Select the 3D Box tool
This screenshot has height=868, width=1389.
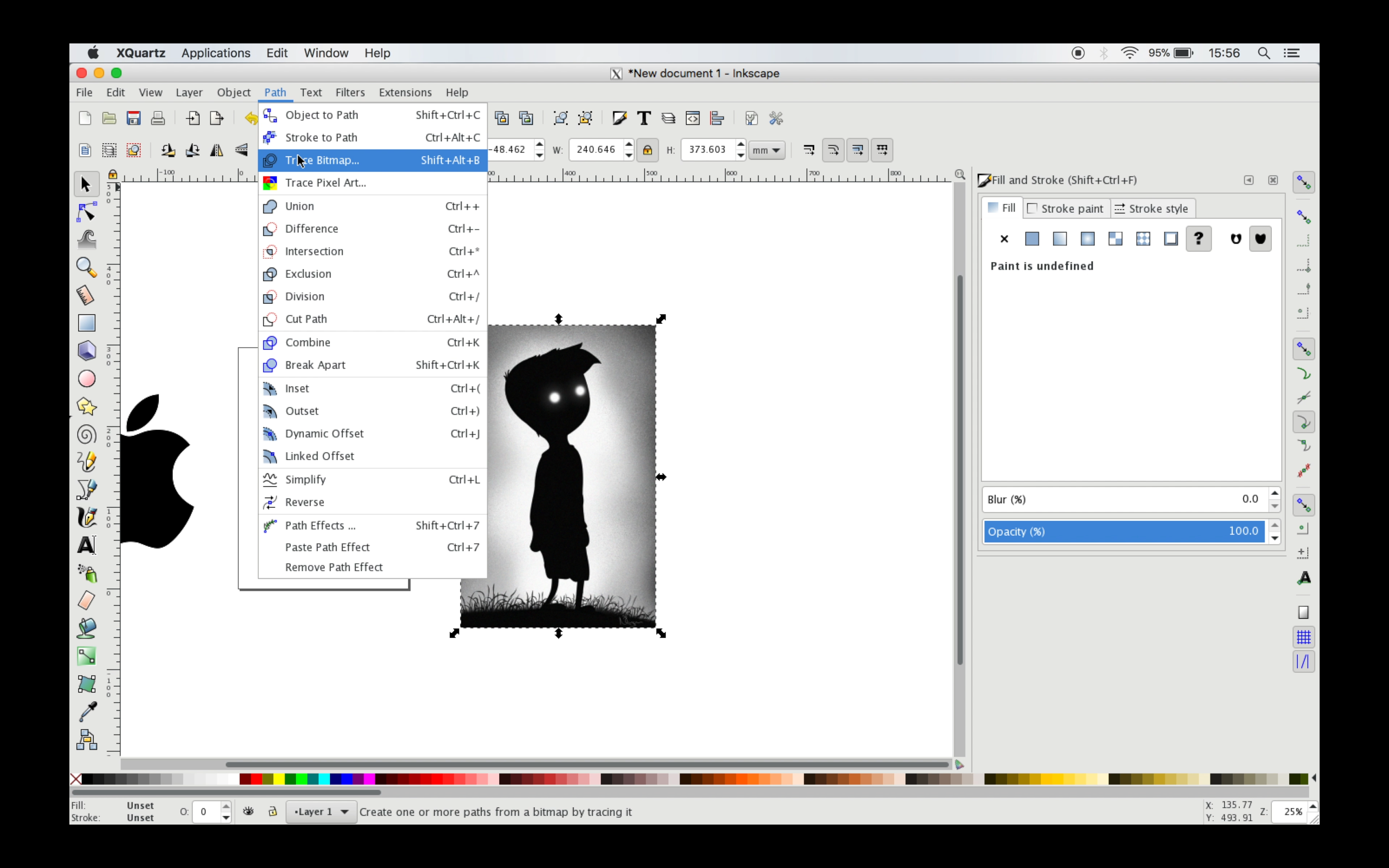tap(86, 351)
